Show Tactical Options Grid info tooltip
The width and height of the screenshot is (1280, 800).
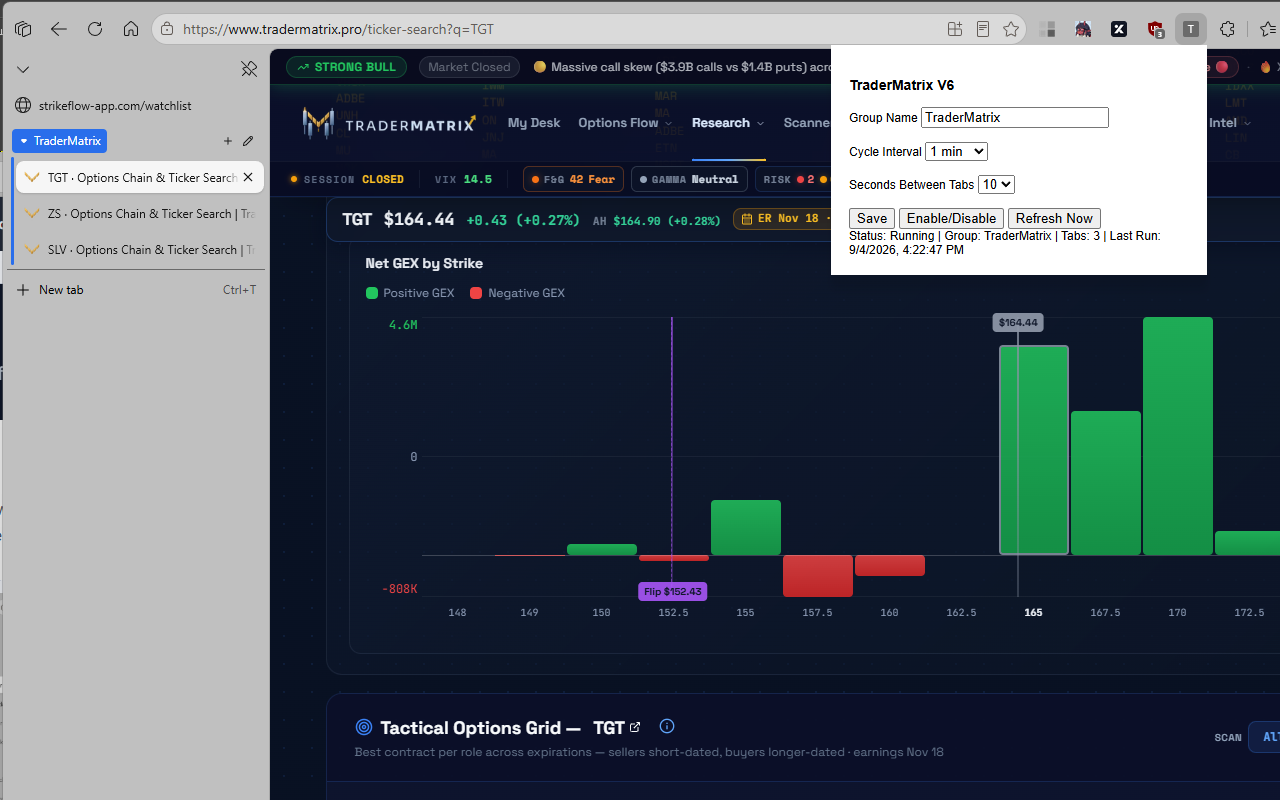coord(667,726)
